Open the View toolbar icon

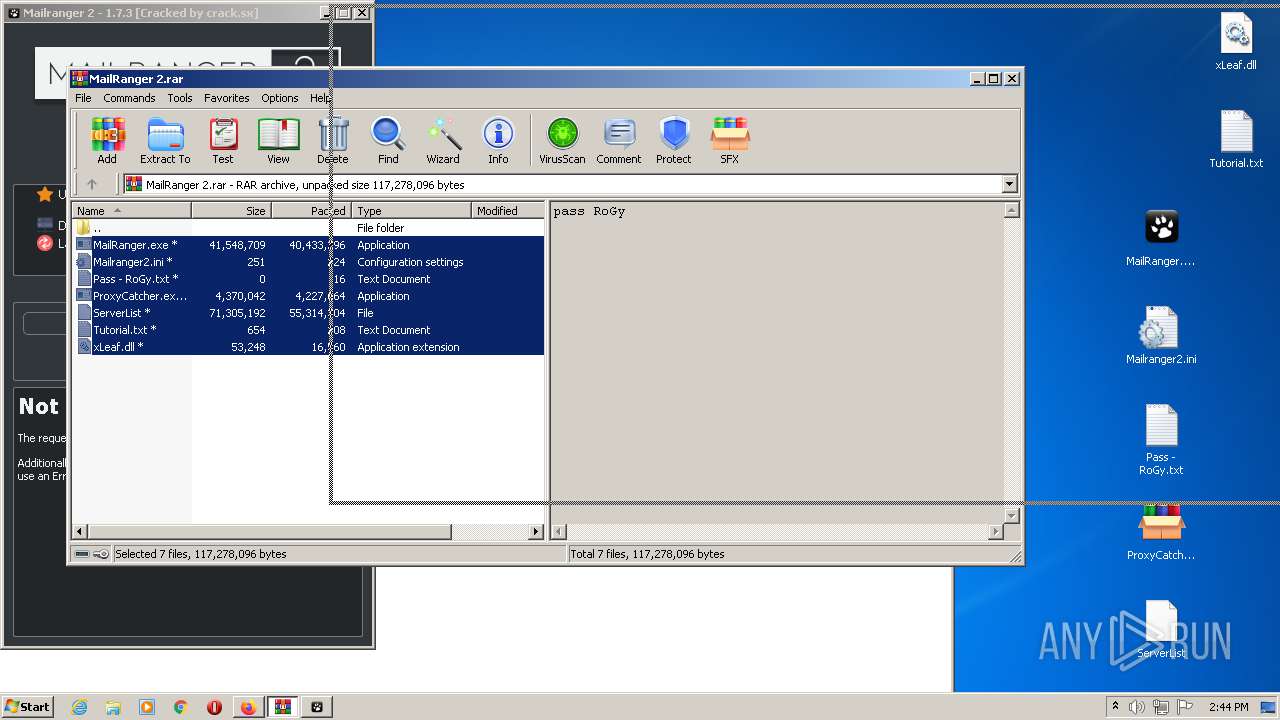coord(278,140)
